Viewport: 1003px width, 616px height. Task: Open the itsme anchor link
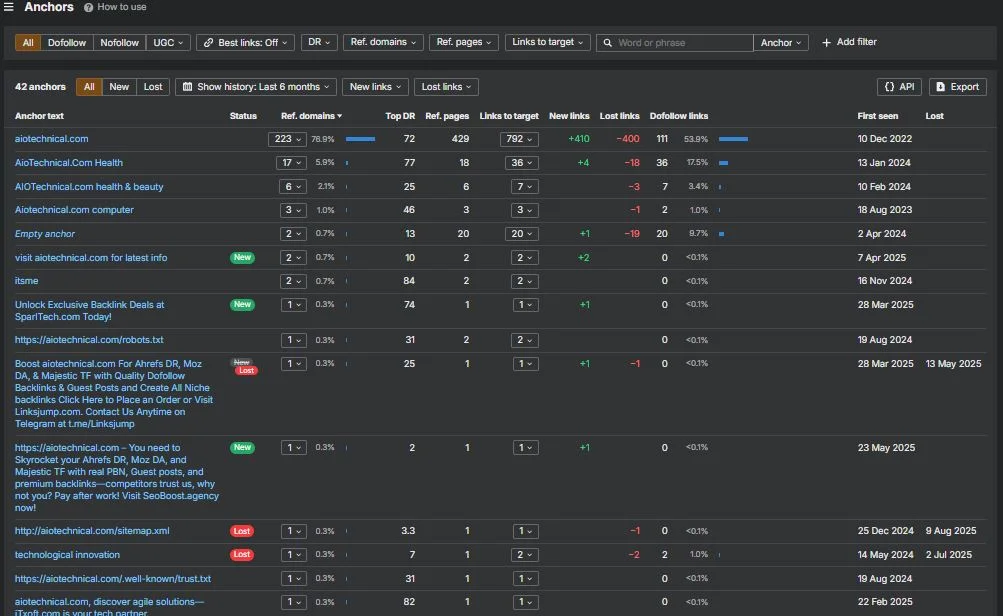coord(26,281)
